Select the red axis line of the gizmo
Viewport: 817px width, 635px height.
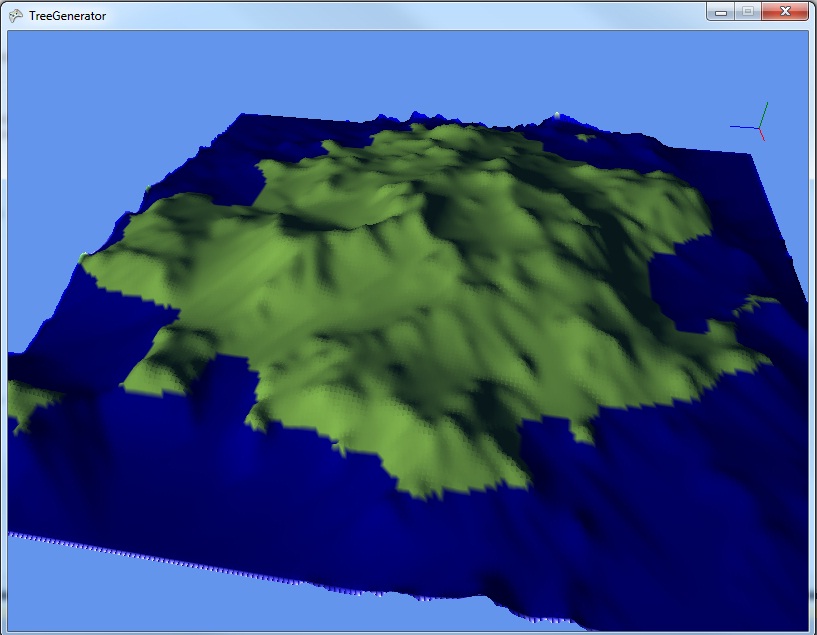(762, 135)
